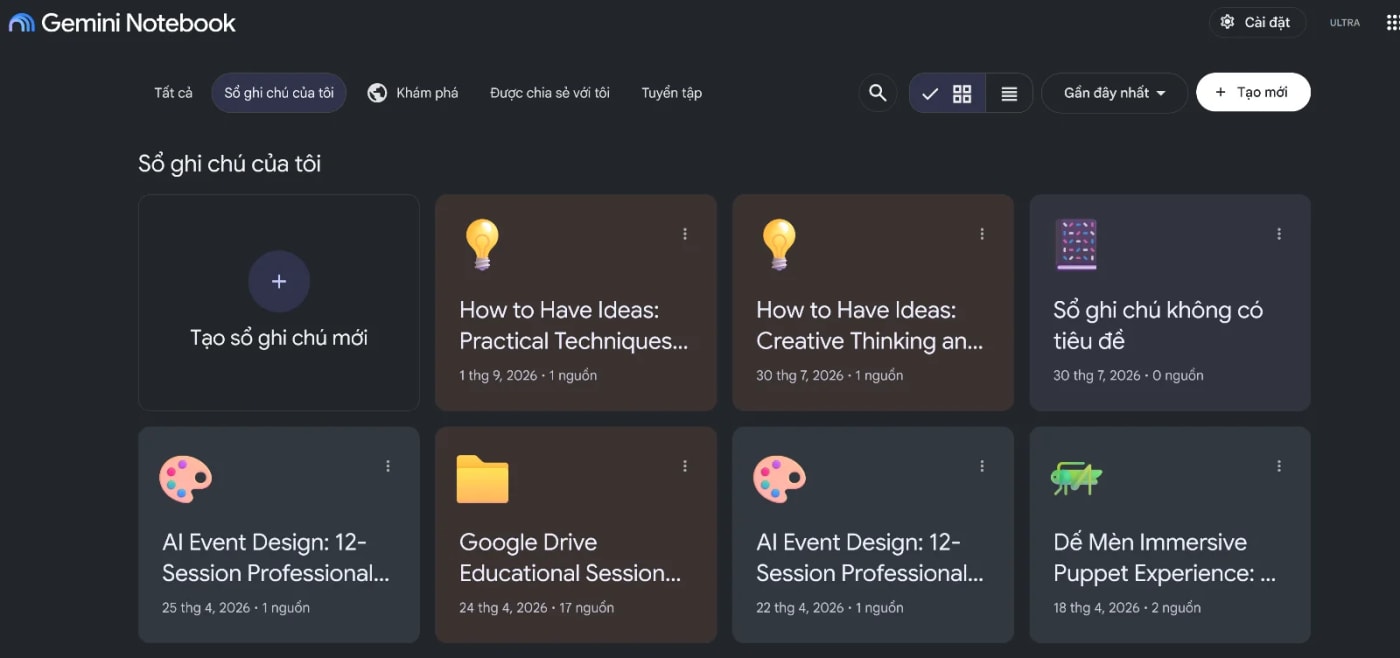1400x658 pixels.
Task: Switch to Được chia sẻ với tôi tab
Action: [550, 93]
